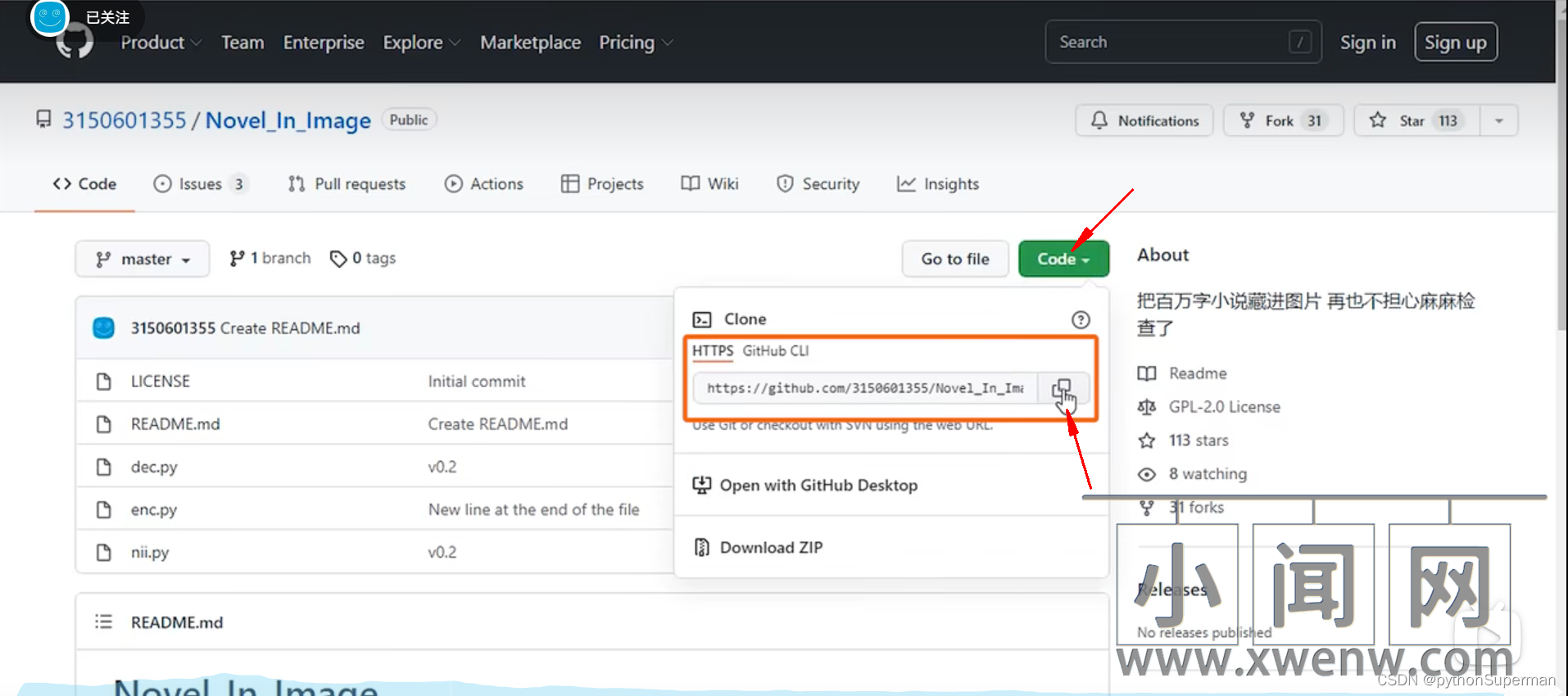Image resolution: width=1568 pixels, height=696 pixels.
Task: Open the Actions tab
Action: tap(483, 184)
